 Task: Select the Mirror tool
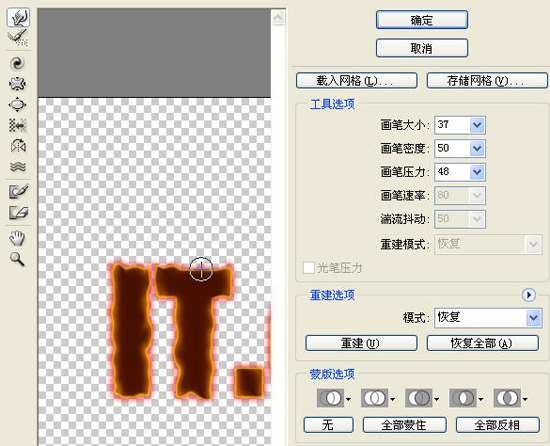(18, 146)
